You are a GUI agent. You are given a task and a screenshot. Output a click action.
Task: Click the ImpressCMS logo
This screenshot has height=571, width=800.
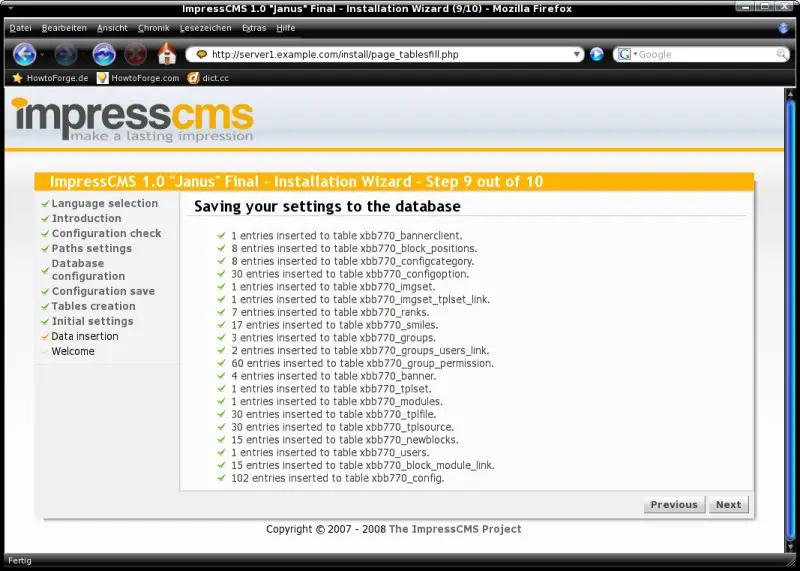tap(133, 119)
